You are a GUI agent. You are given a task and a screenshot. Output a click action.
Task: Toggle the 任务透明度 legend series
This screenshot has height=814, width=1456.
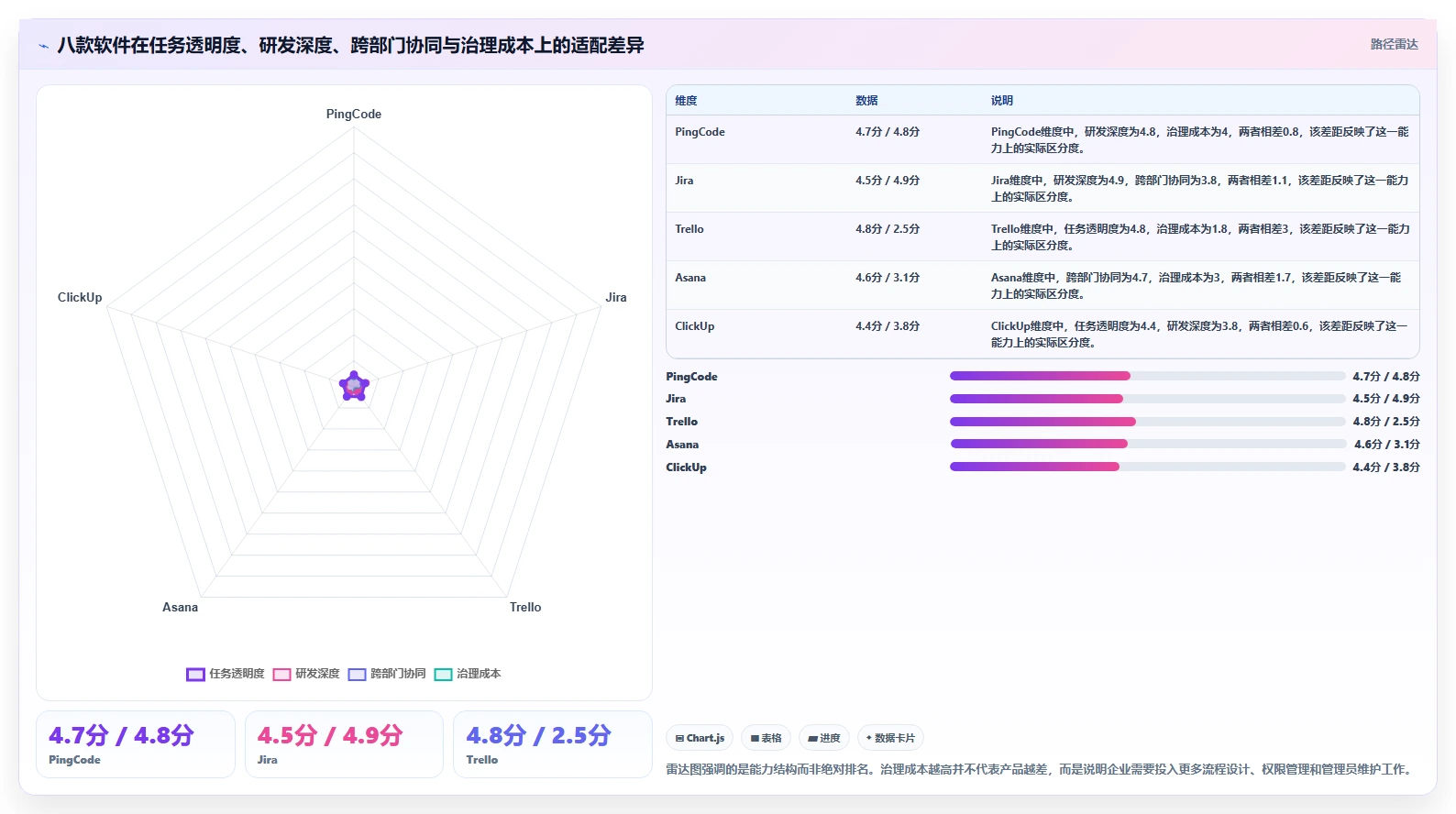[x=226, y=674]
